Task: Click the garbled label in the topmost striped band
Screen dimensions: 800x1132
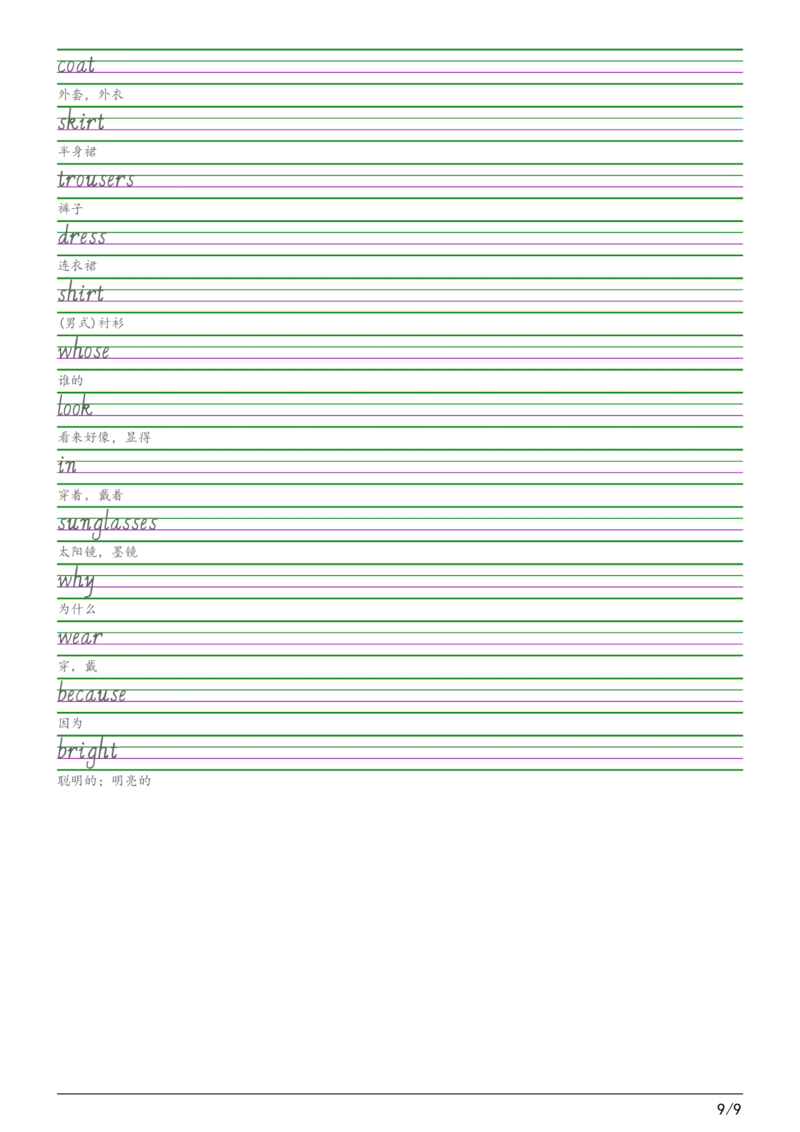Action: coord(76,63)
